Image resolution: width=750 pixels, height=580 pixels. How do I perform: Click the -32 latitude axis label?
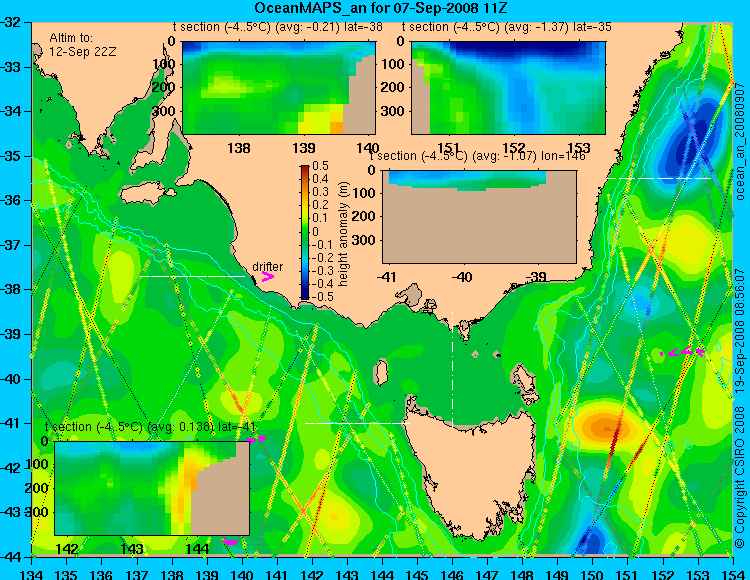12,22
